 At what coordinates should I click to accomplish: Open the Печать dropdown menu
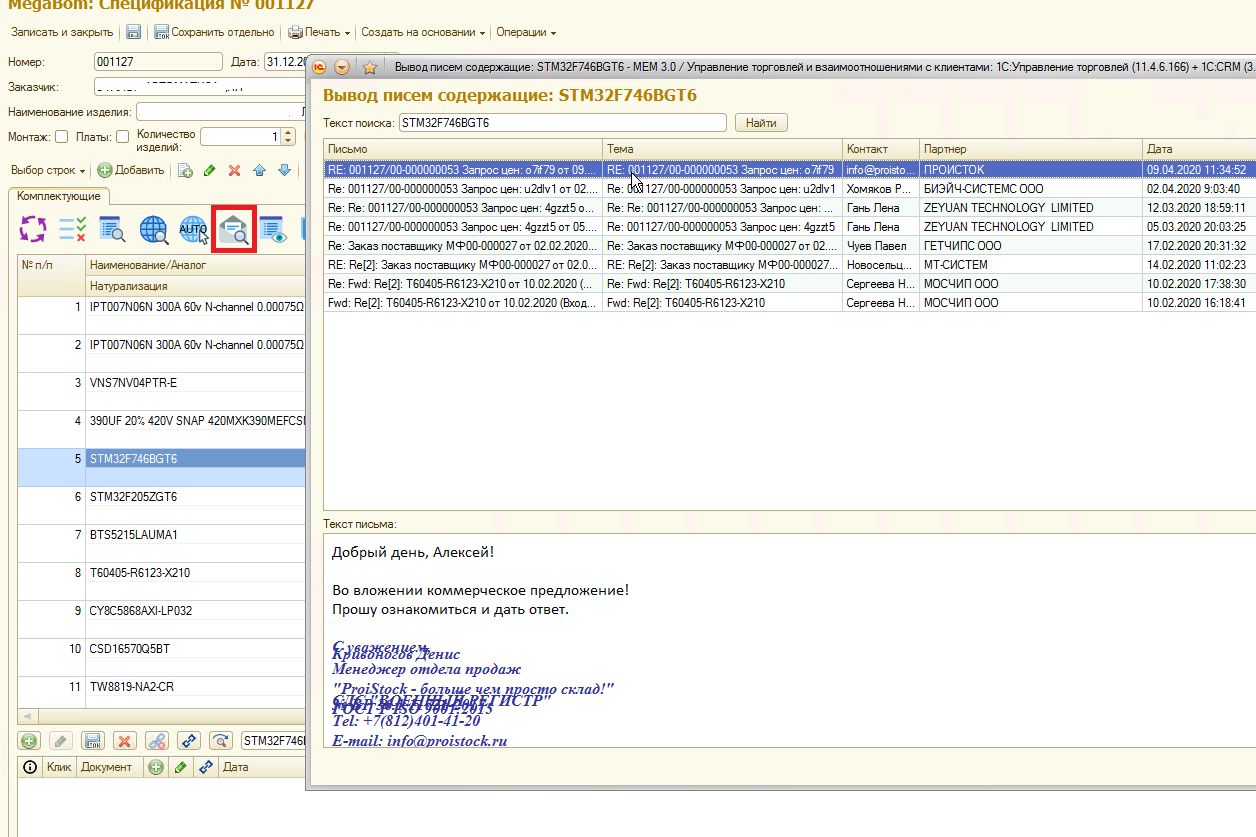(x=320, y=32)
